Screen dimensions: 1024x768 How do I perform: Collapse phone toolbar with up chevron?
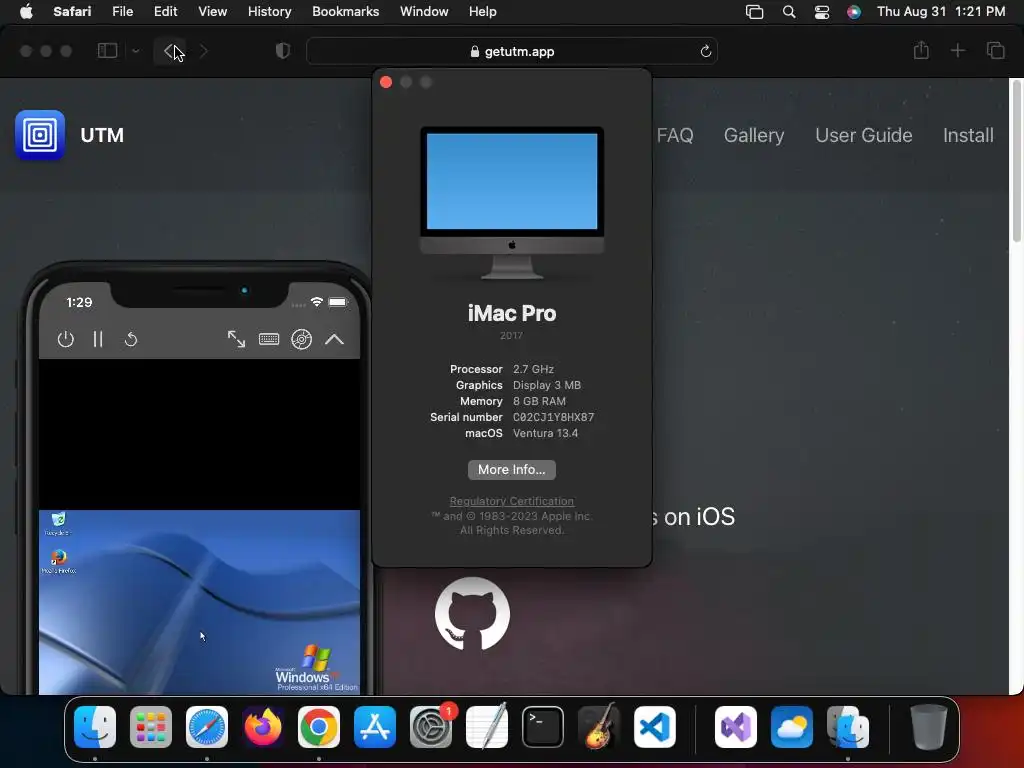[x=334, y=339]
